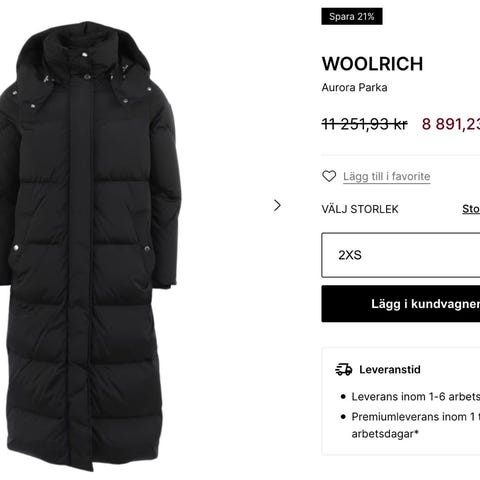This screenshot has height=480, width=480.
Task: Click the WOOLRICH brand heading
Action: pos(372,64)
